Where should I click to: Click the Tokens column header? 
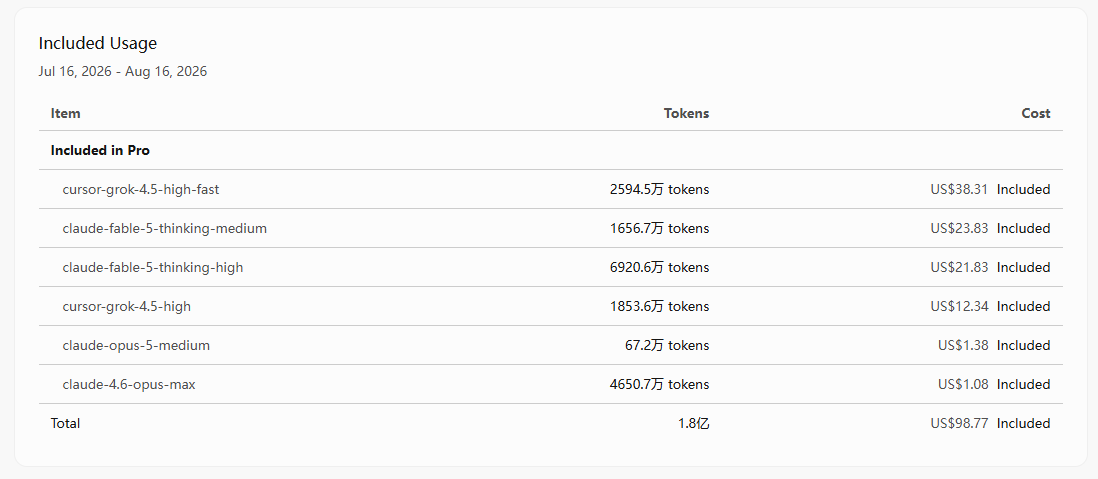pyautogui.click(x=686, y=113)
